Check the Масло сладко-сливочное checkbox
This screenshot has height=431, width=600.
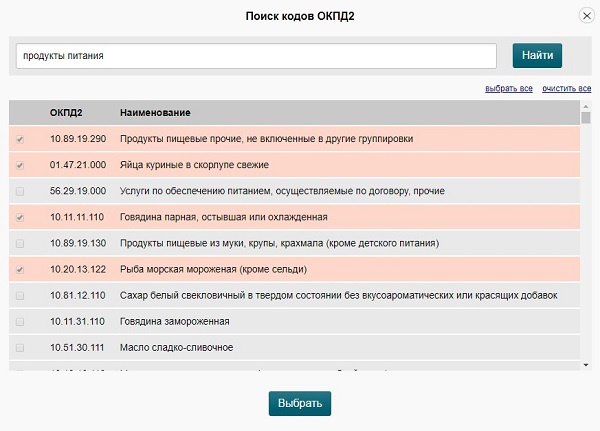point(20,347)
